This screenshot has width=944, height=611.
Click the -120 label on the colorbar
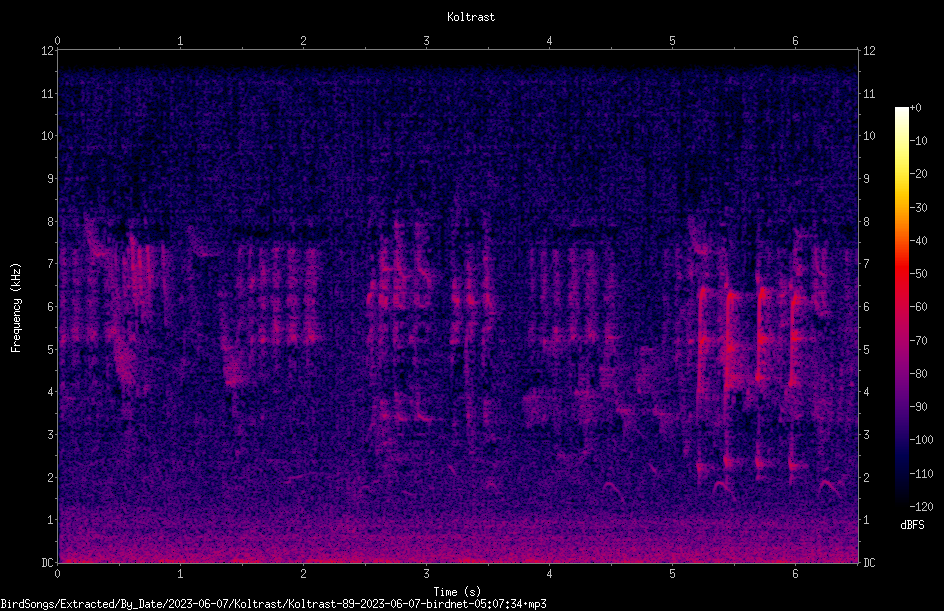coord(921,506)
